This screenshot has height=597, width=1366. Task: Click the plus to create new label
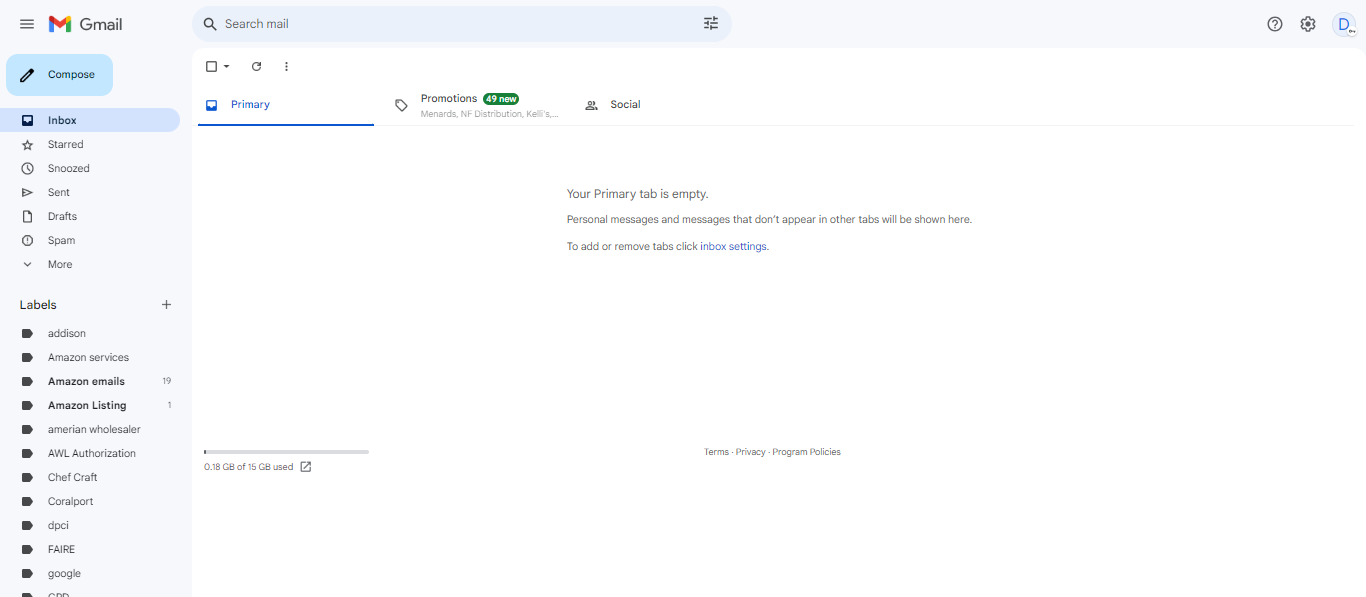point(167,305)
